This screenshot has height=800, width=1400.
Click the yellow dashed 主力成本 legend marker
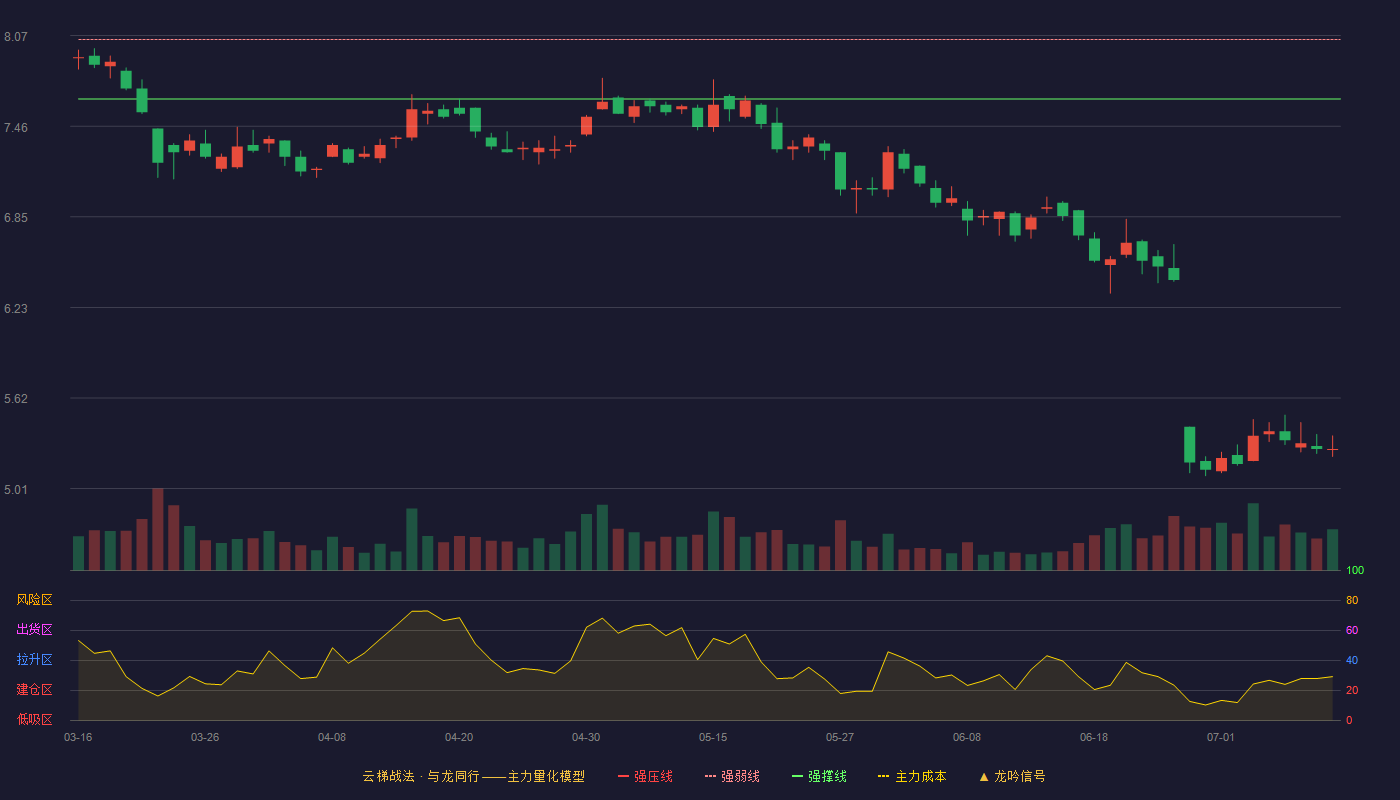tap(884, 776)
